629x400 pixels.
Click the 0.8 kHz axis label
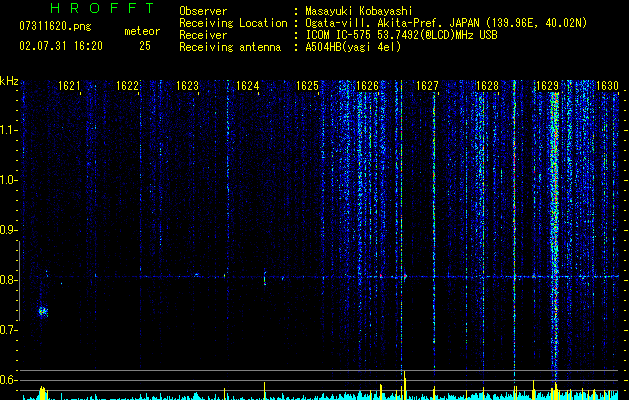pyautogui.click(x=8, y=280)
